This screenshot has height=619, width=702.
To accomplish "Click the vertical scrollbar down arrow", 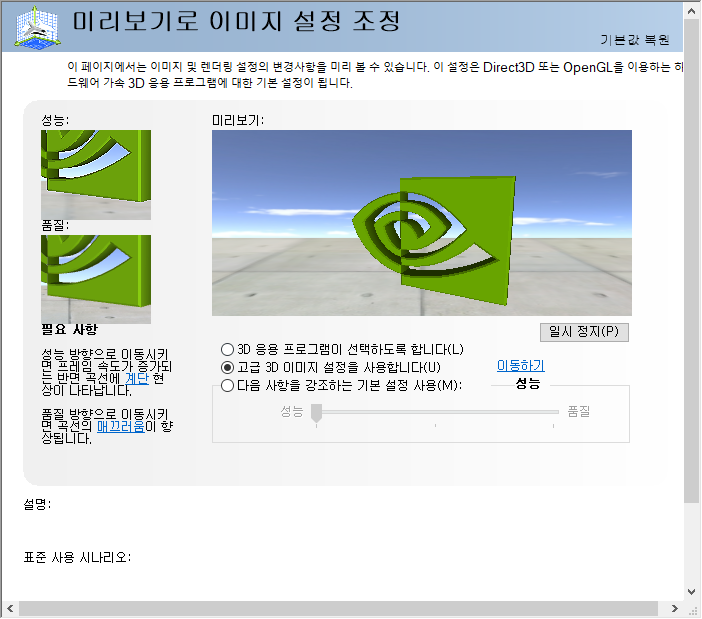I will 692,592.
